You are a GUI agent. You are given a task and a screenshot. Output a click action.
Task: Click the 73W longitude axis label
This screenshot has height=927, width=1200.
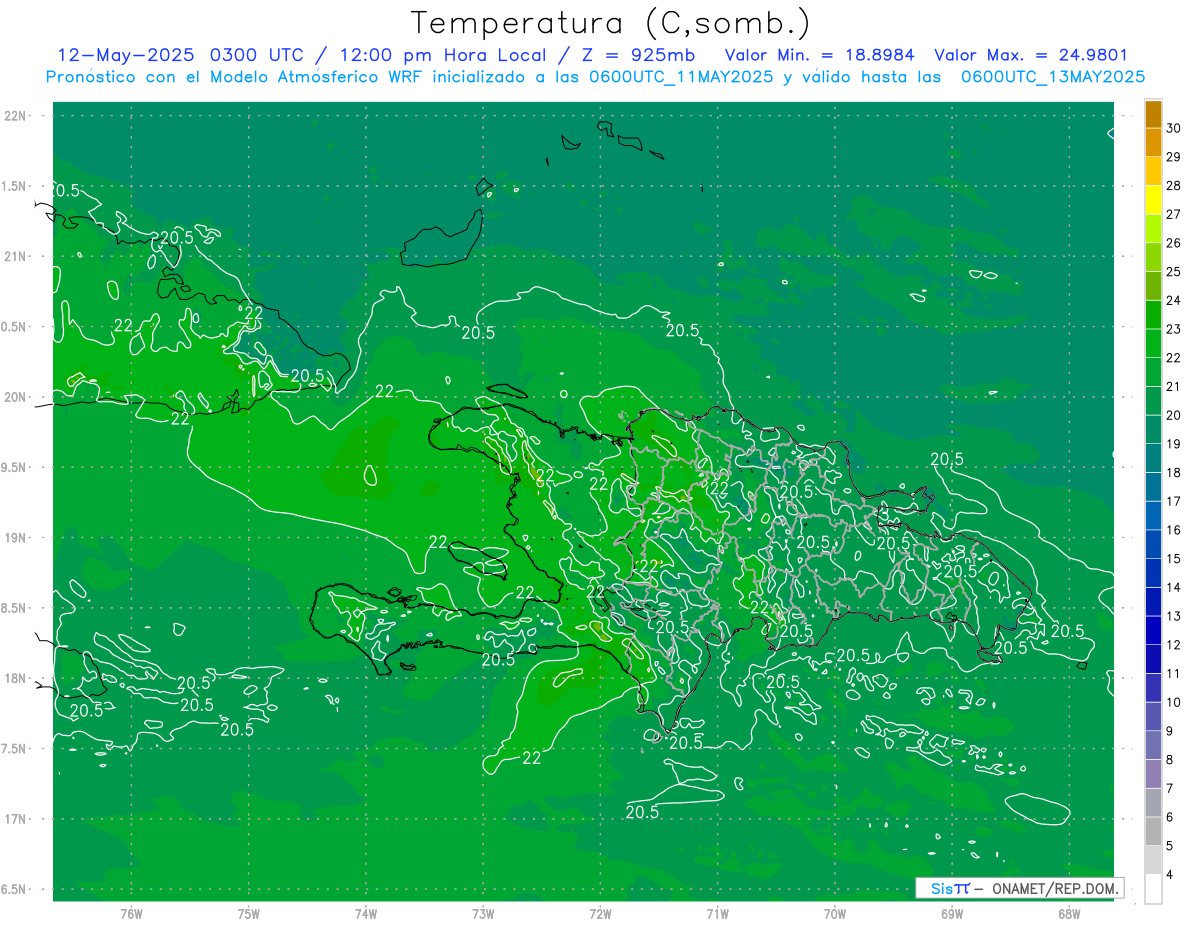point(483,913)
